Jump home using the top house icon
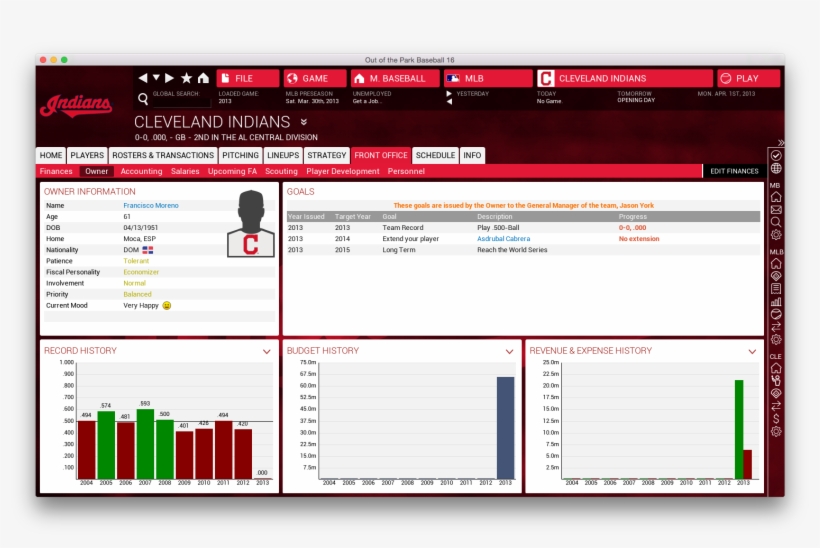 pyautogui.click(x=203, y=78)
